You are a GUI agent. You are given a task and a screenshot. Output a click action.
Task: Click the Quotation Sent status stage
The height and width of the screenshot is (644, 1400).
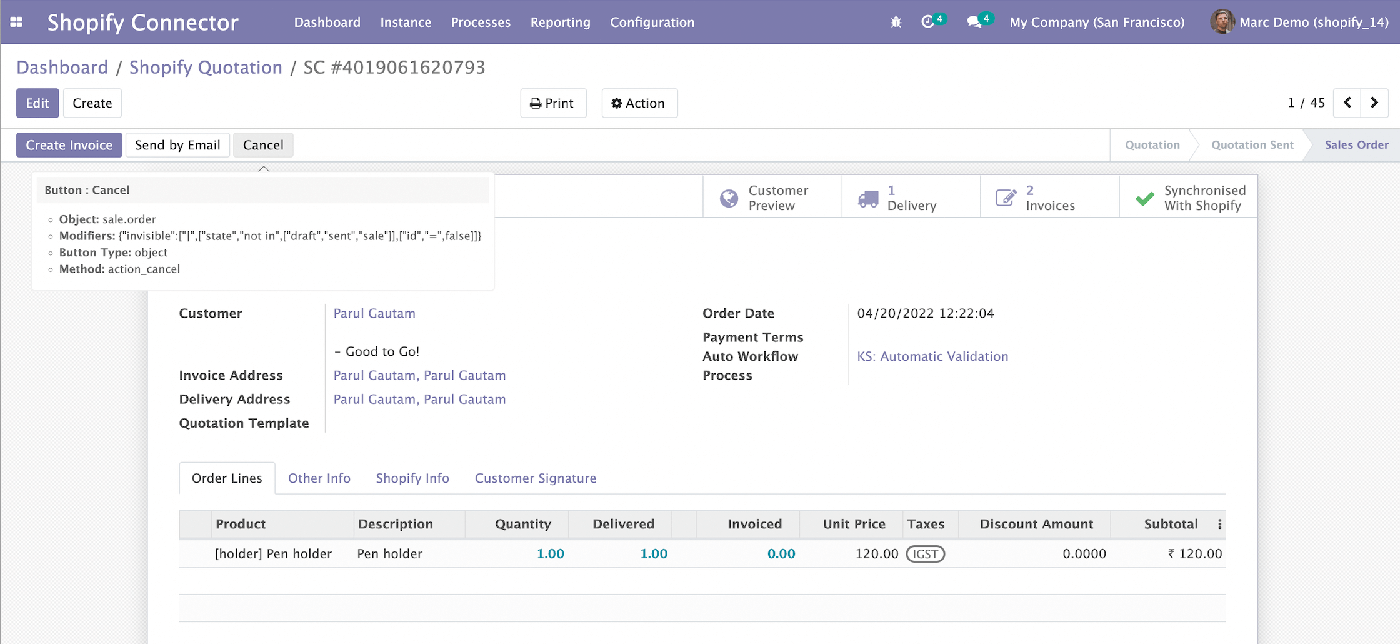(1252, 145)
